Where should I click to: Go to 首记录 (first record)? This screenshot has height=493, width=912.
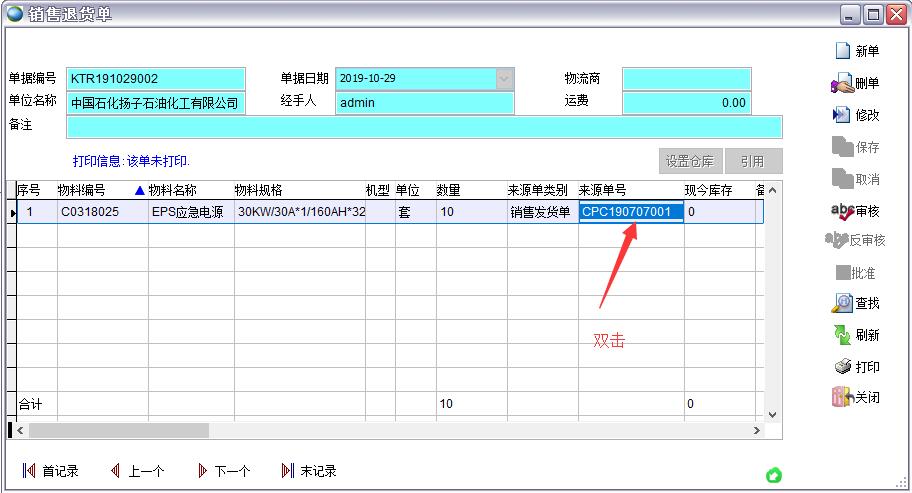coord(50,471)
